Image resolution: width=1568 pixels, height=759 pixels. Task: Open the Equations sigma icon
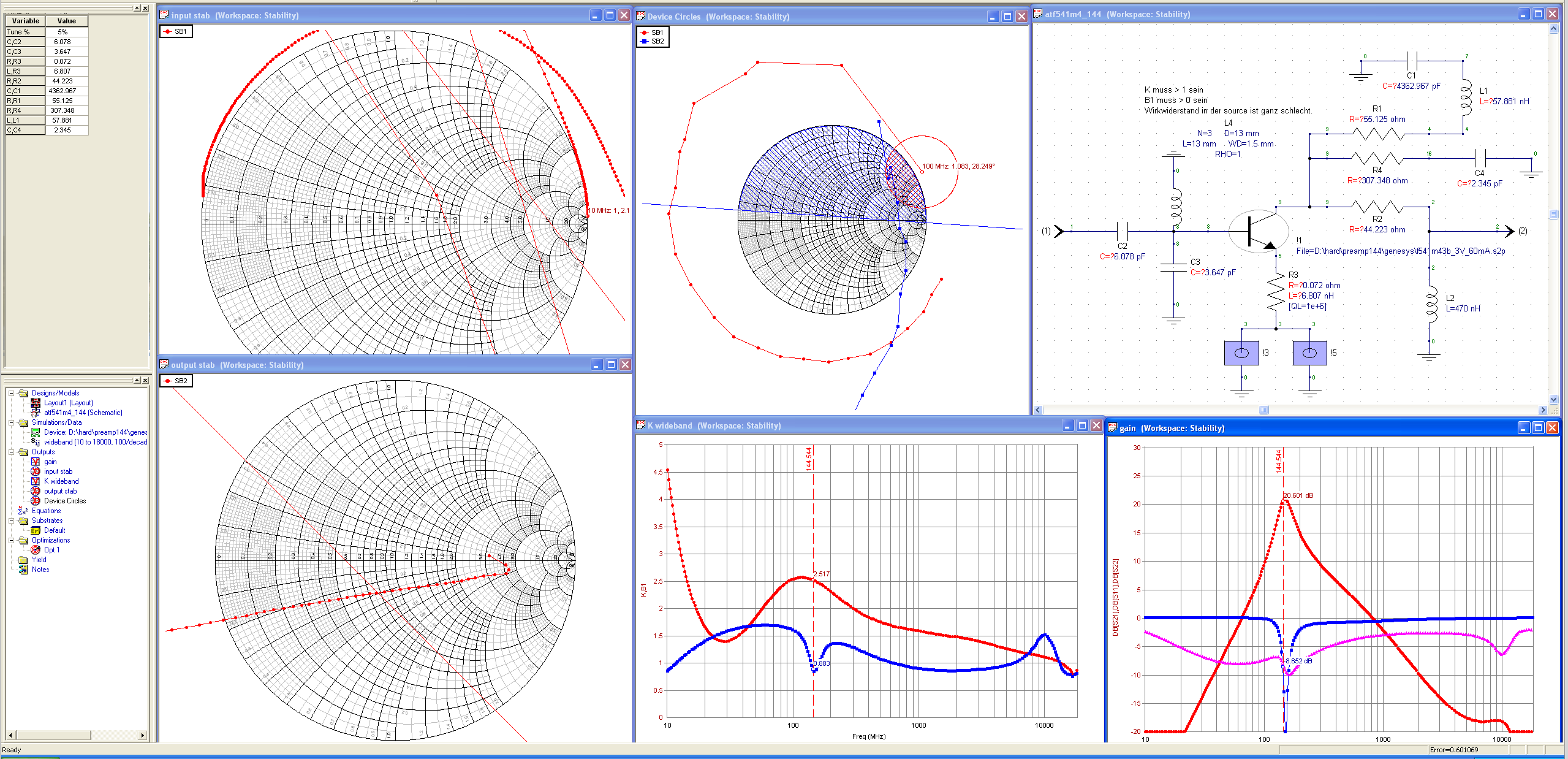click(x=23, y=511)
